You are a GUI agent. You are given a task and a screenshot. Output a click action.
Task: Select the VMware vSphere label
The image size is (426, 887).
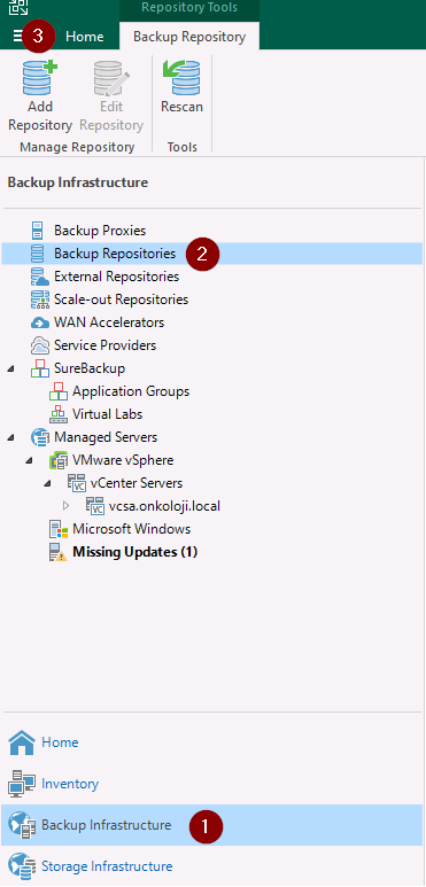coord(123,460)
